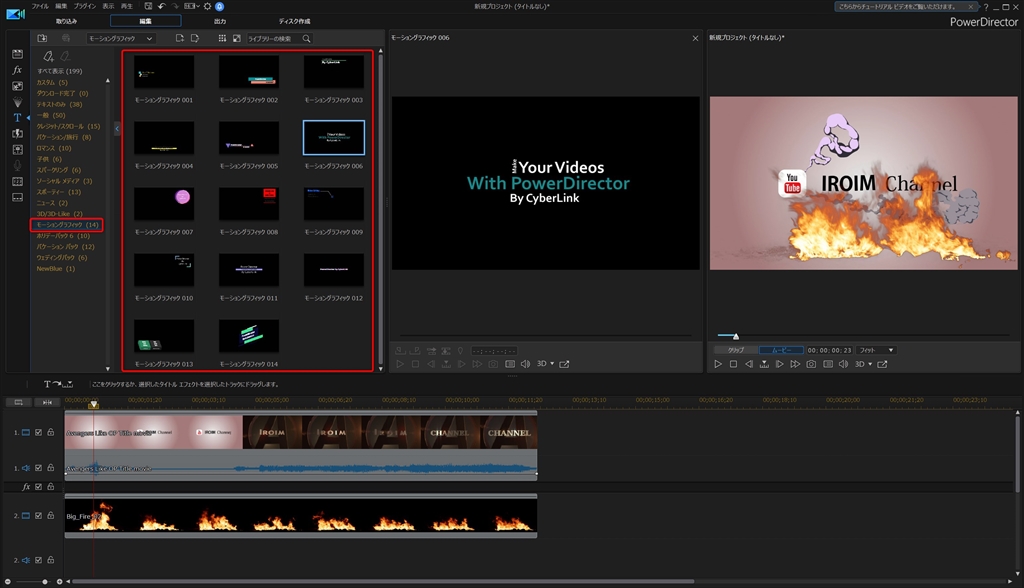Toggle the enable checkbox for audio track 1
The height and width of the screenshot is (588, 1024).
click(x=39, y=468)
